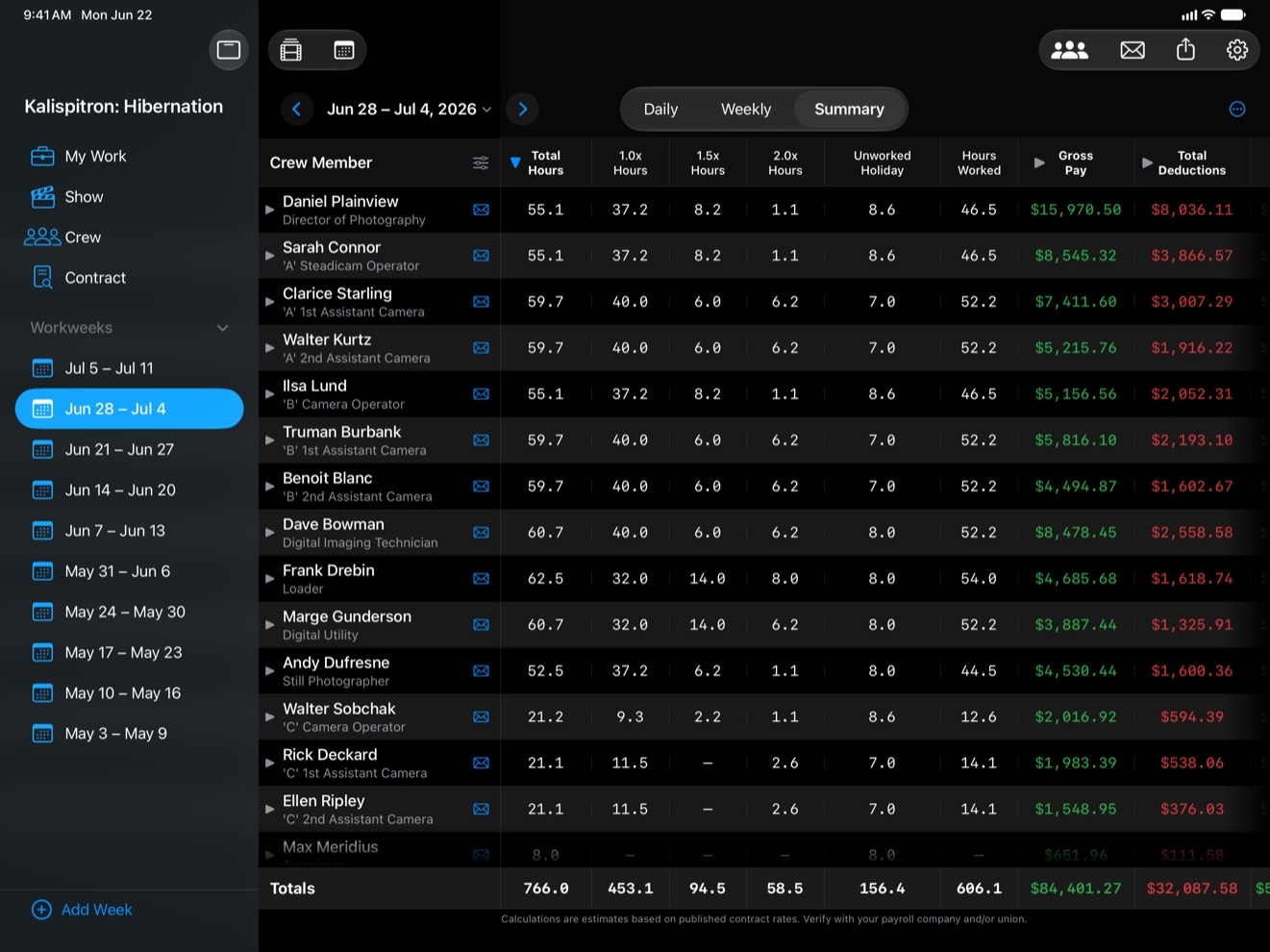Click the Hours Worked column header
The height and width of the screenshot is (952, 1270).
(979, 163)
